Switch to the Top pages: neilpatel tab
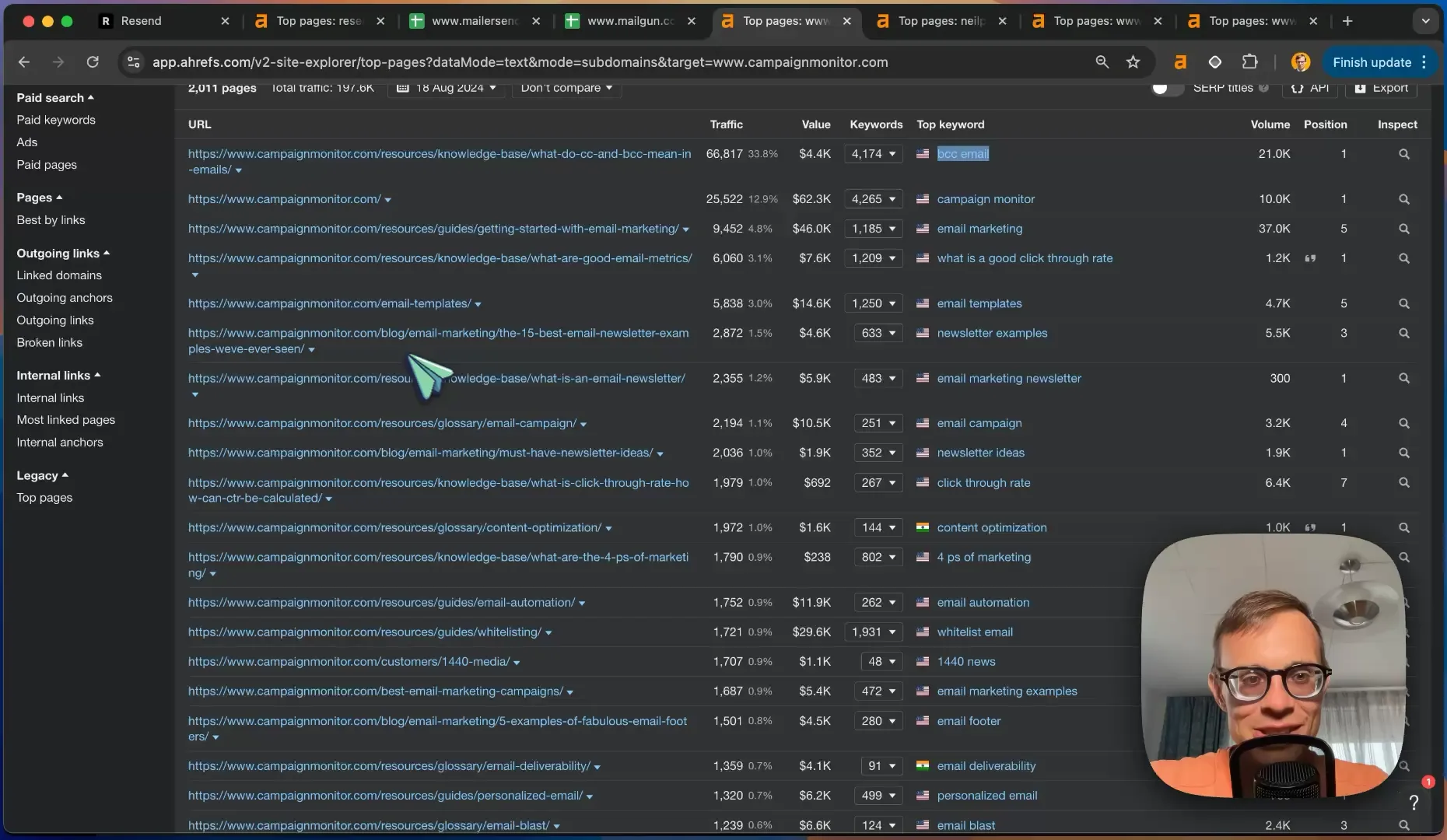This screenshot has width=1447, height=840. (941, 21)
